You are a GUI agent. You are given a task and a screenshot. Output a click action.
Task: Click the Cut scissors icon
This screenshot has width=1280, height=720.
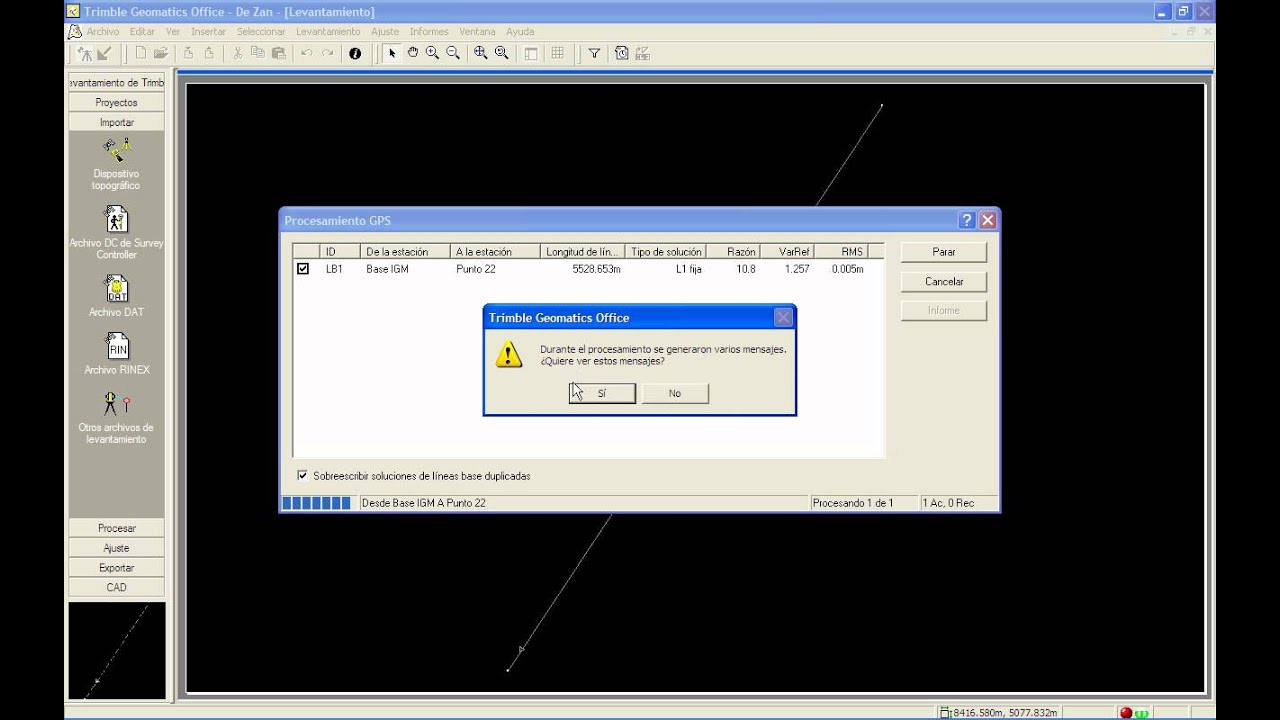238,53
